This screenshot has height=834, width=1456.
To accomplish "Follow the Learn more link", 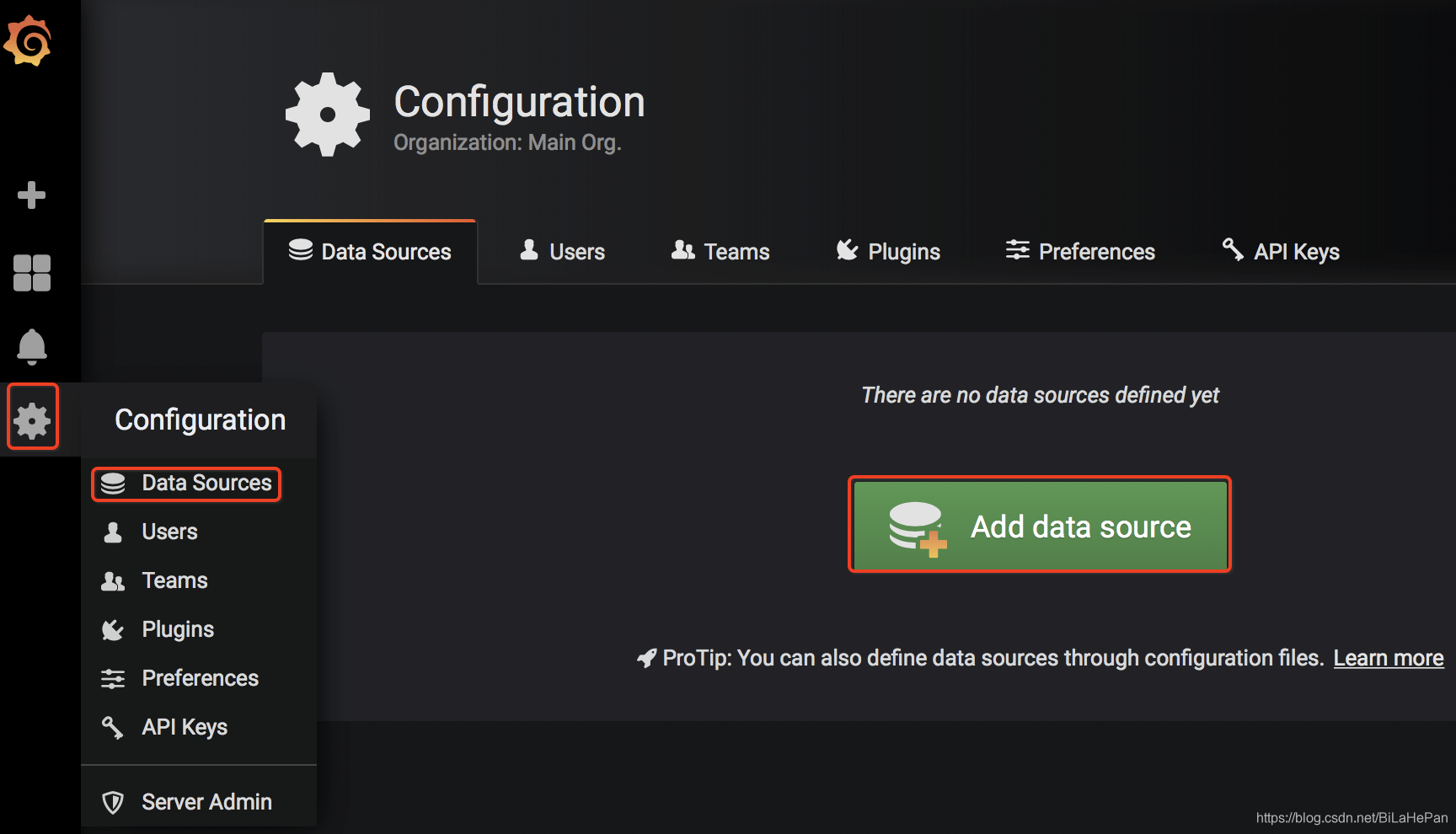I will click(x=1389, y=658).
